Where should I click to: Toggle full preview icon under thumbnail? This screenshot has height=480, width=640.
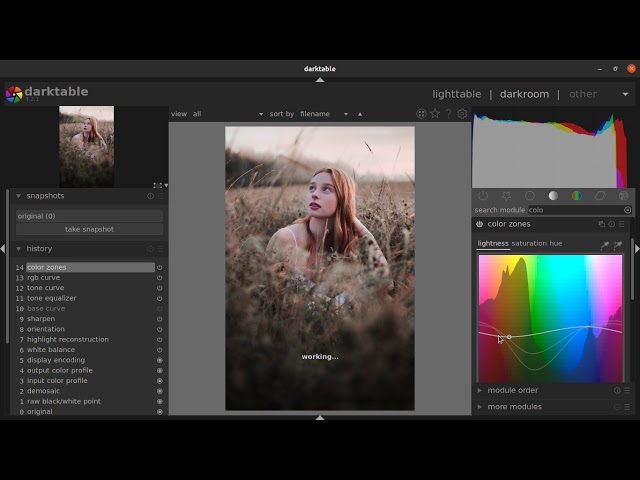click(158, 185)
